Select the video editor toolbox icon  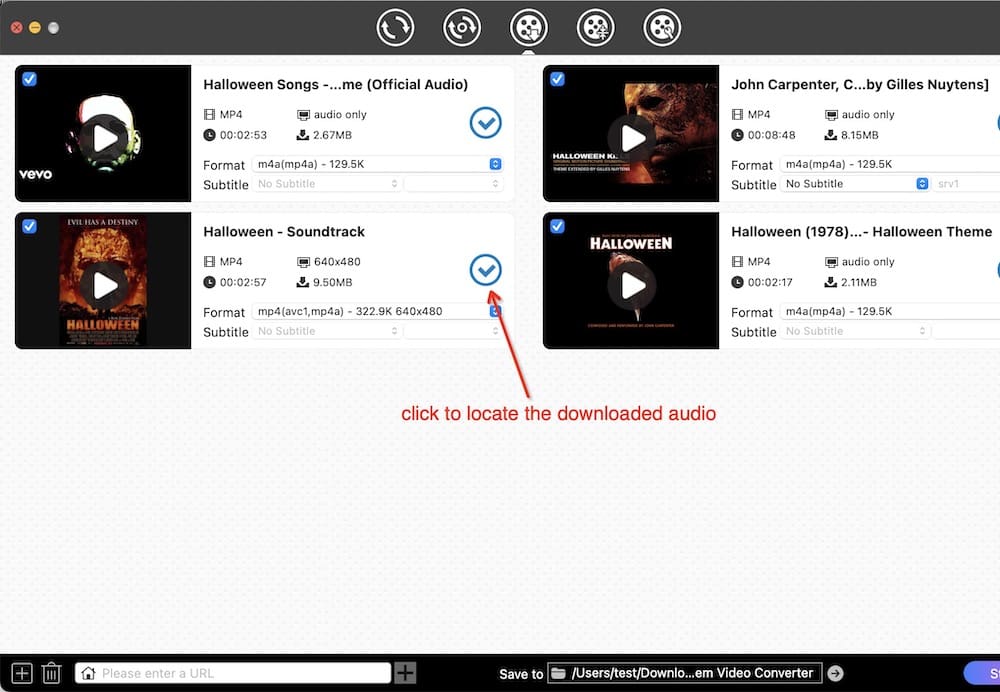coord(661,27)
